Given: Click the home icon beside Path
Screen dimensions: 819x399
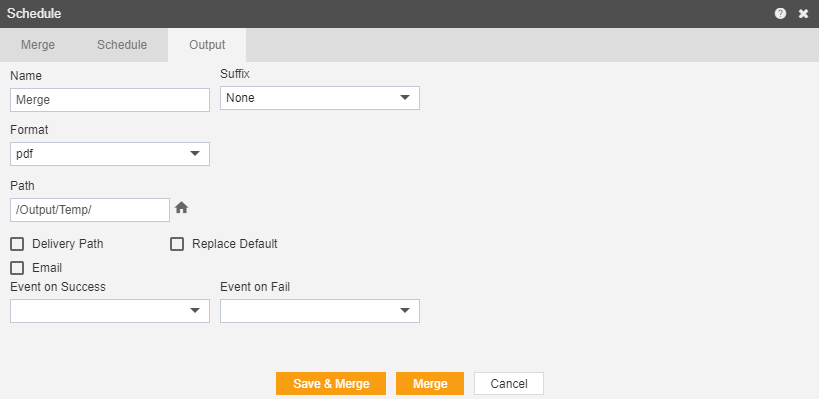Looking at the screenshot, I should [x=181, y=208].
